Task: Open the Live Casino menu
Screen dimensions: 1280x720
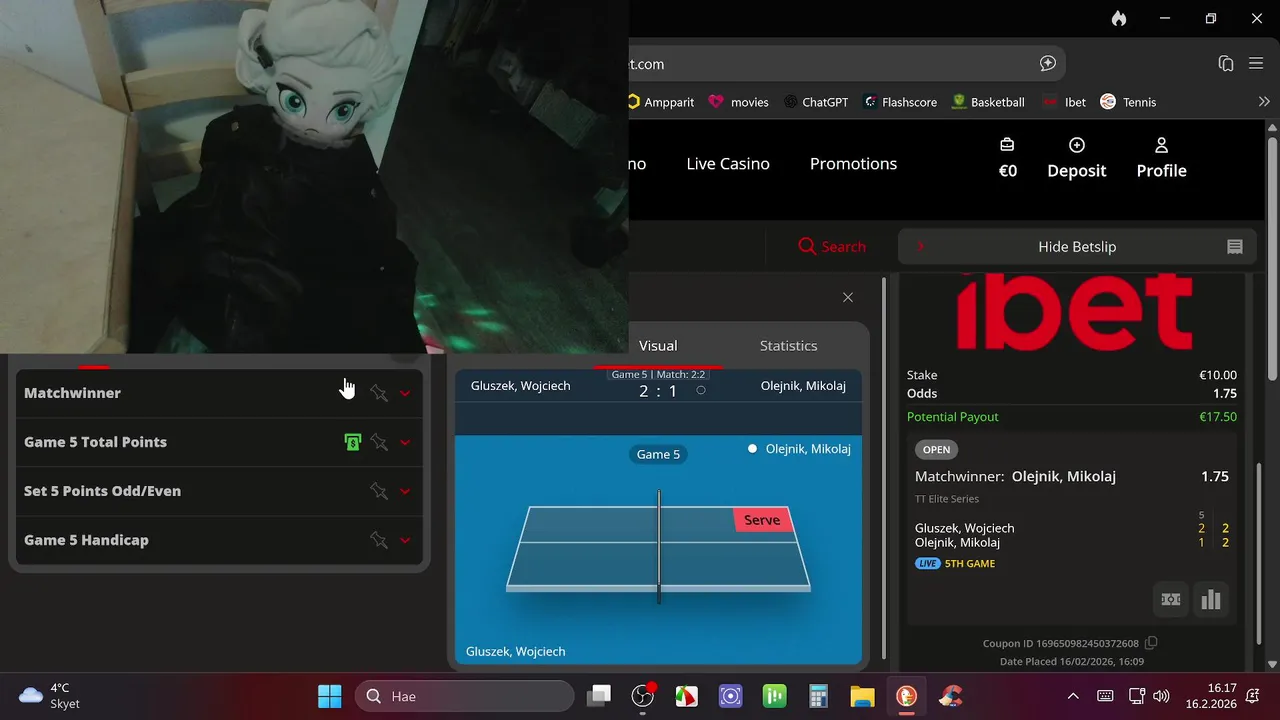Action: pos(728,164)
